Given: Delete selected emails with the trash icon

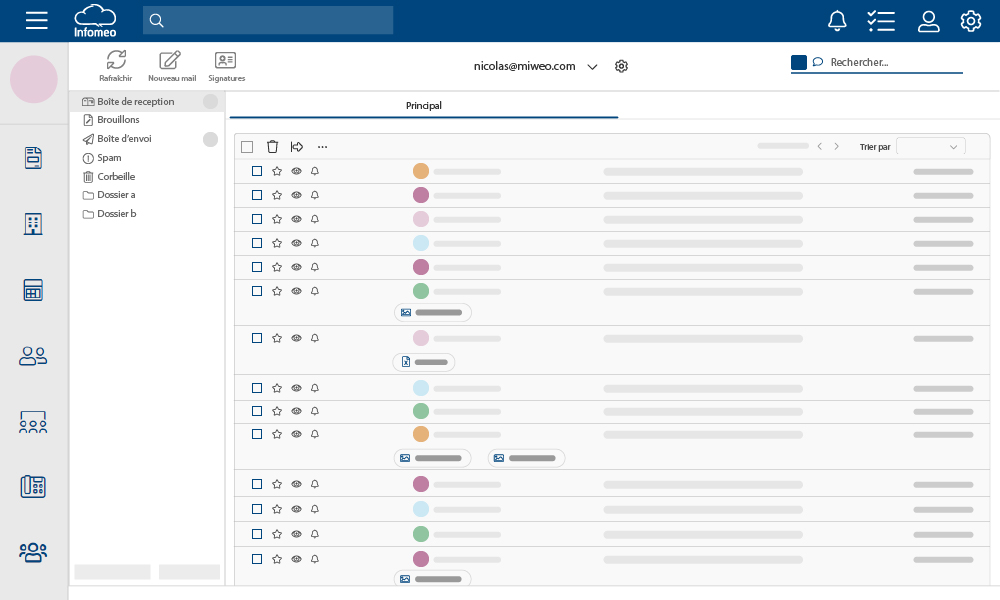Looking at the screenshot, I should coord(273,146).
